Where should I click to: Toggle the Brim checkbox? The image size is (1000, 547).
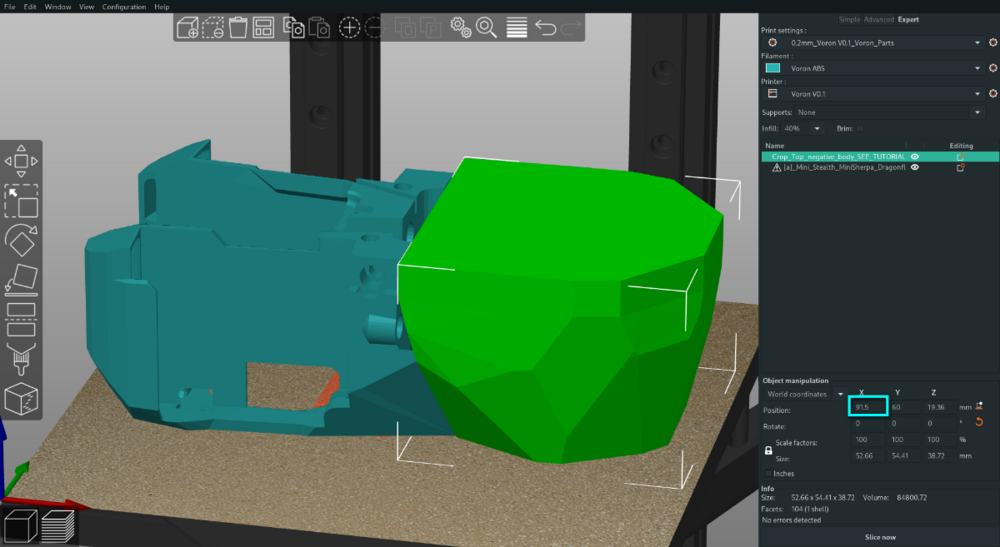click(x=860, y=129)
